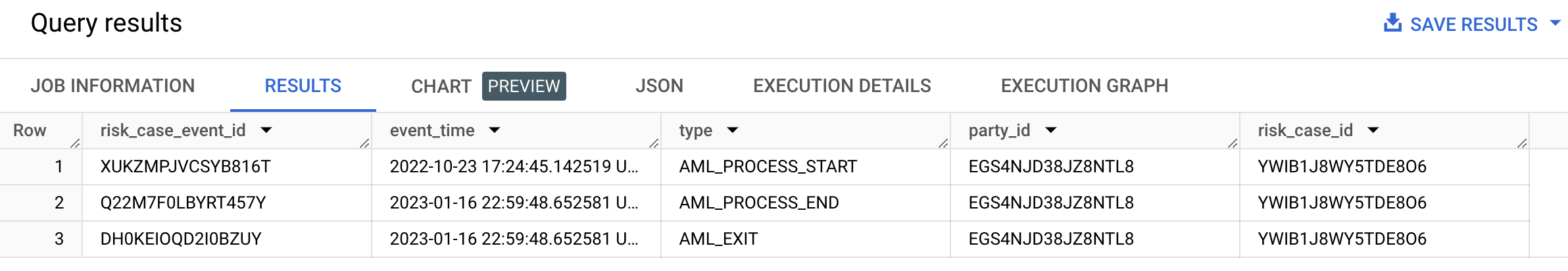Select the AML_PROCESS_START type cell
The width and height of the screenshot is (1568, 271).
[x=768, y=167]
